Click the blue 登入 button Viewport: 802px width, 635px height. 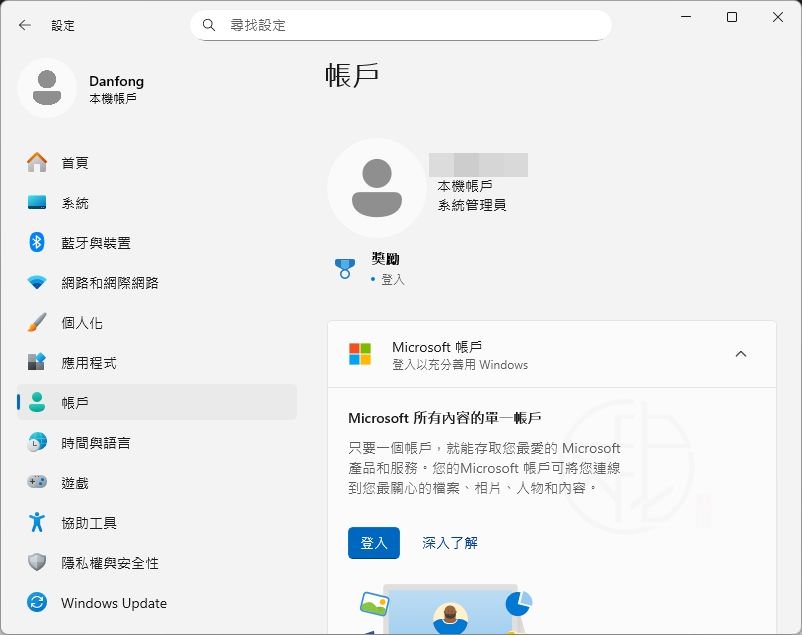[x=374, y=543]
